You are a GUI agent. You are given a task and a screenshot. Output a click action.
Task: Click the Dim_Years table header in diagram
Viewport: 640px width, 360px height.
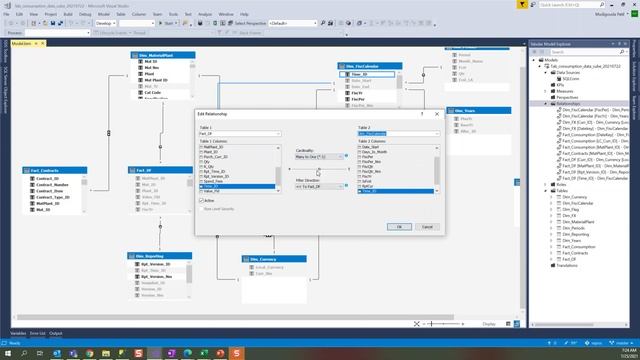479,111
